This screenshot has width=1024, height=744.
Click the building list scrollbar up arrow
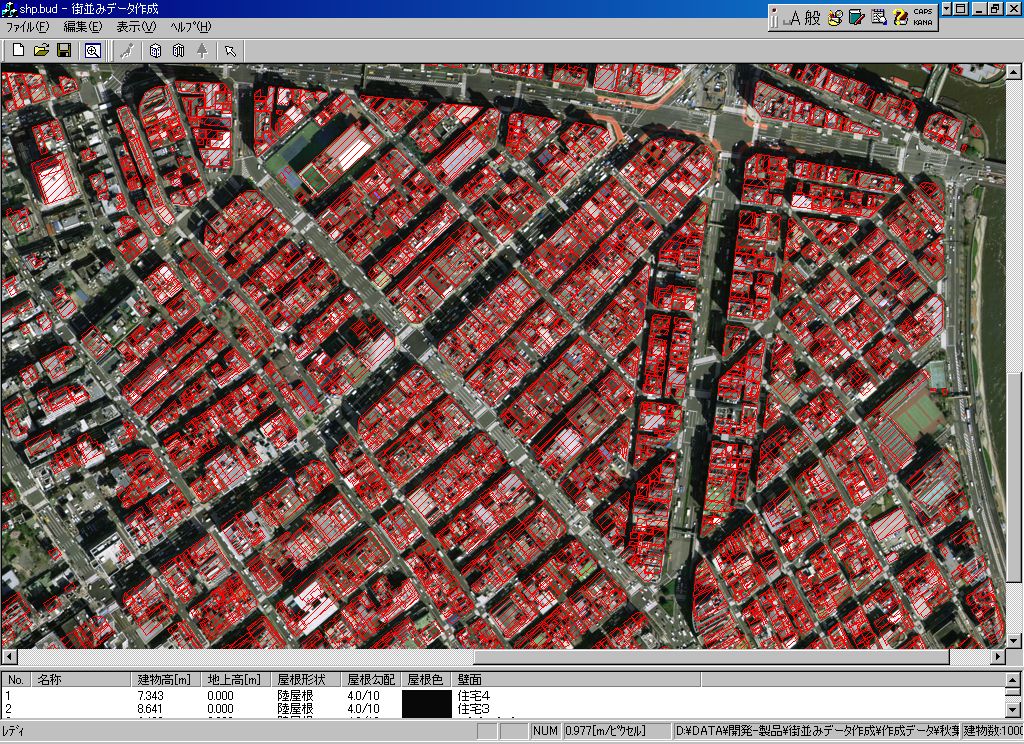coord(1013,680)
